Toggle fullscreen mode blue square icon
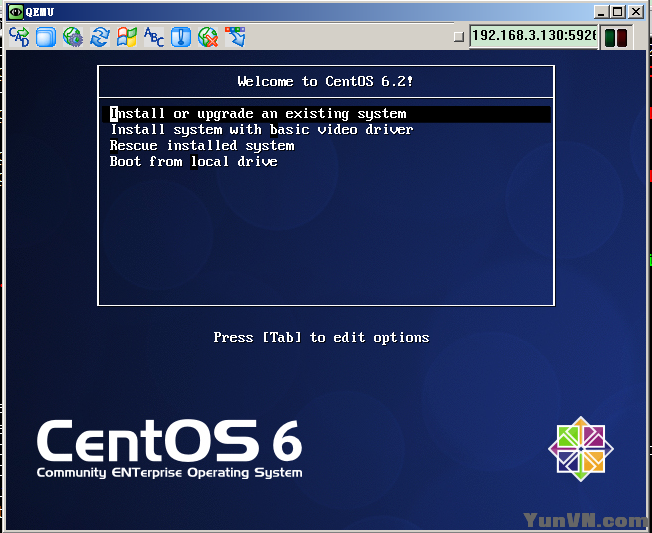Image resolution: width=652 pixels, height=533 pixels. pos(46,37)
